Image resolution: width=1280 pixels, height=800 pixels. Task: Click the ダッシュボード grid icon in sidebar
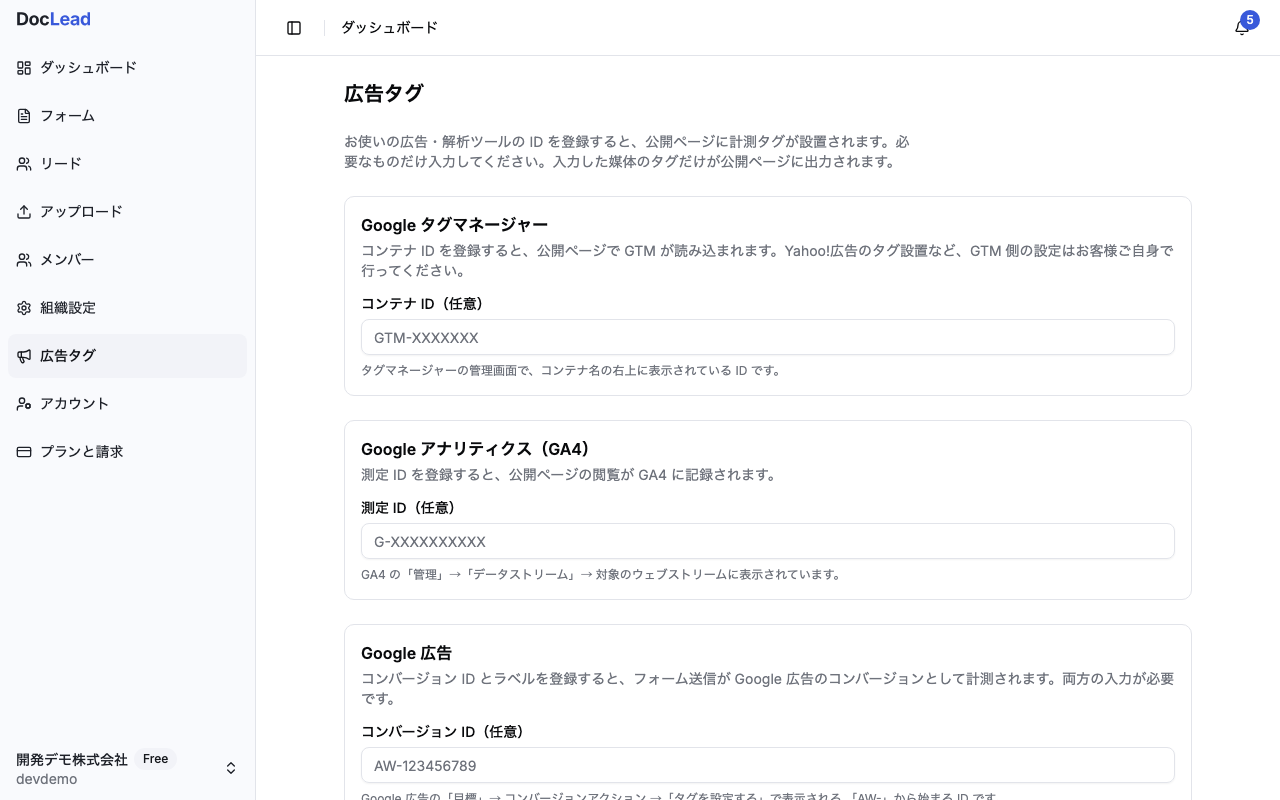tap(24, 68)
